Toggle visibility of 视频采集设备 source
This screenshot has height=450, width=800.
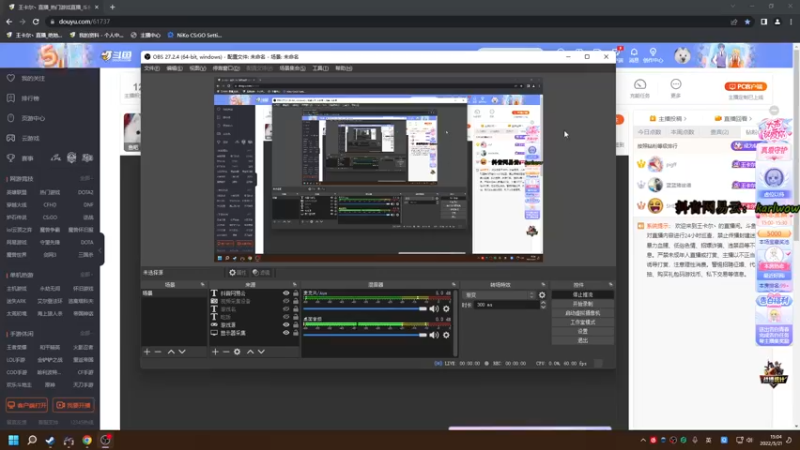286,301
